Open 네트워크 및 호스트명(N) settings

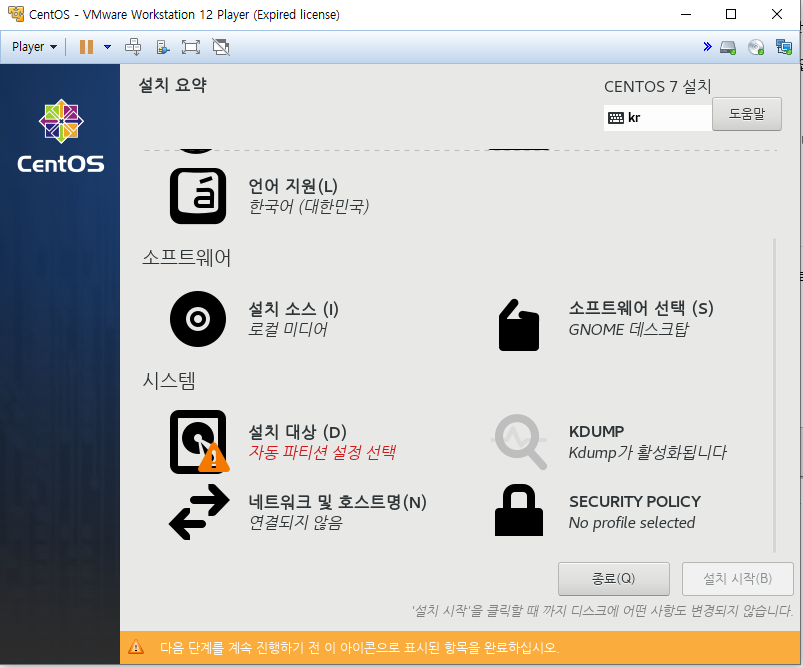(337, 502)
